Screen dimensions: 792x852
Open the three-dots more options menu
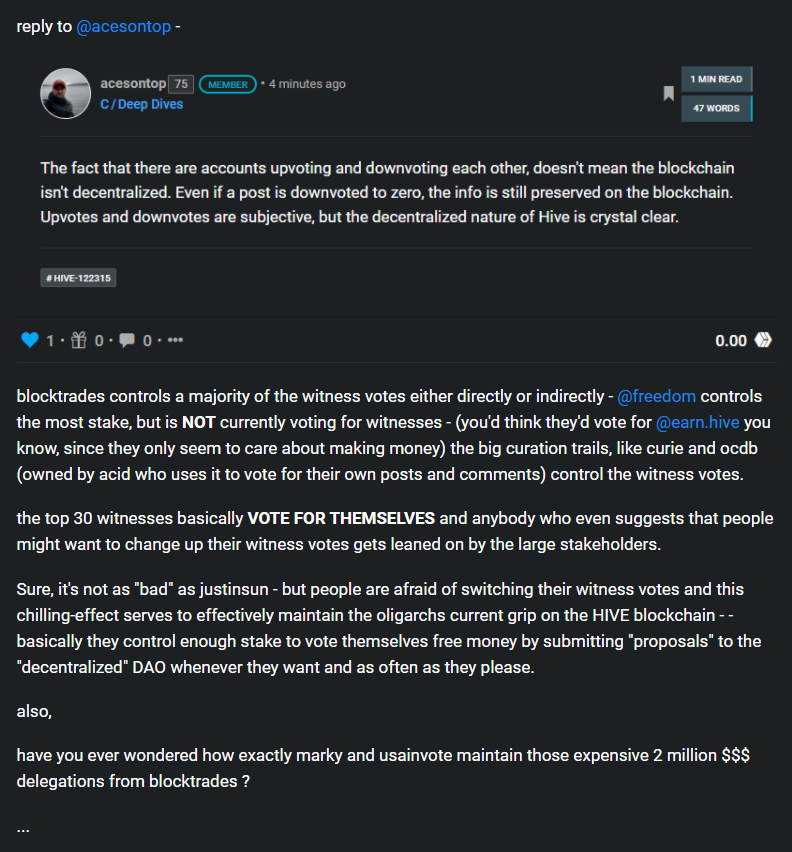tap(175, 340)
